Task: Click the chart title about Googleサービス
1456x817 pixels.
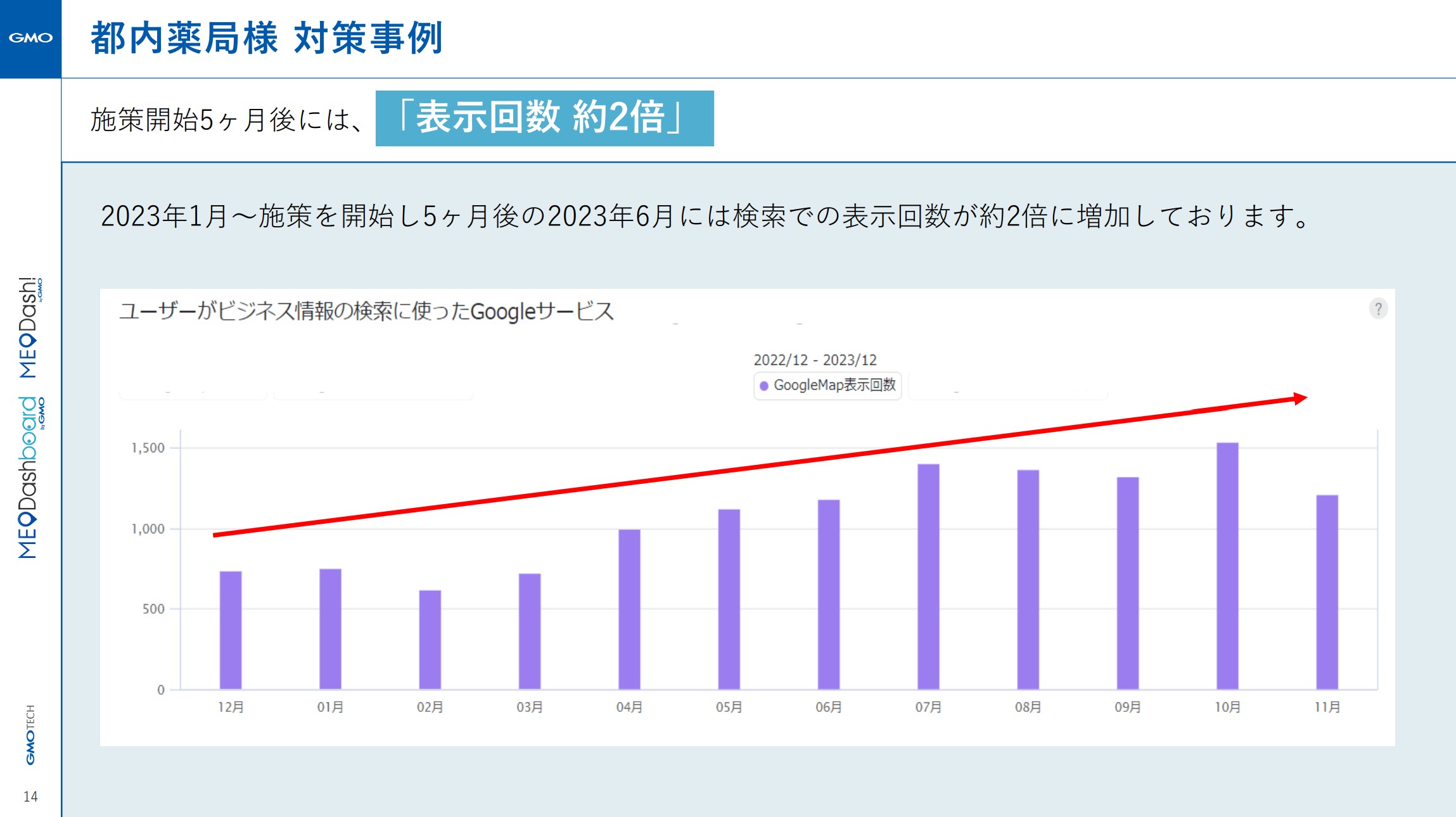Action: (x=366, y=311)
